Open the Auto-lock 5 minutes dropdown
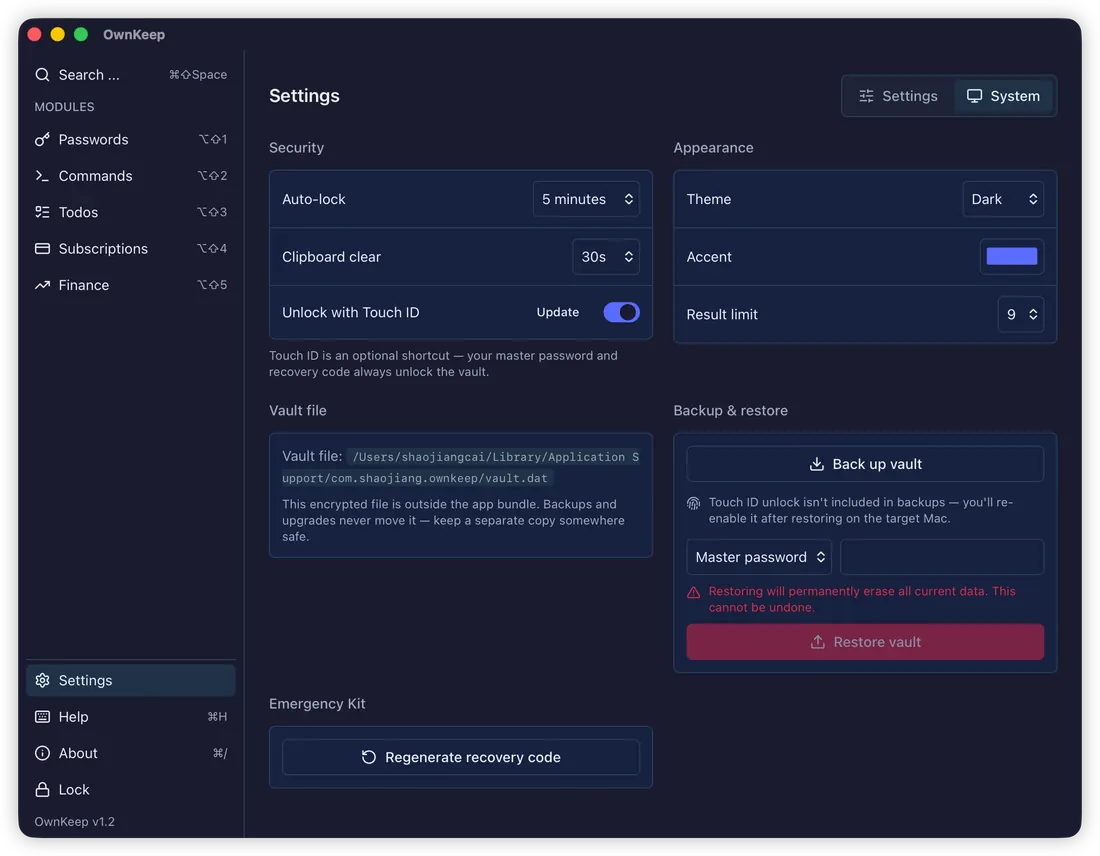 (586, 199)
